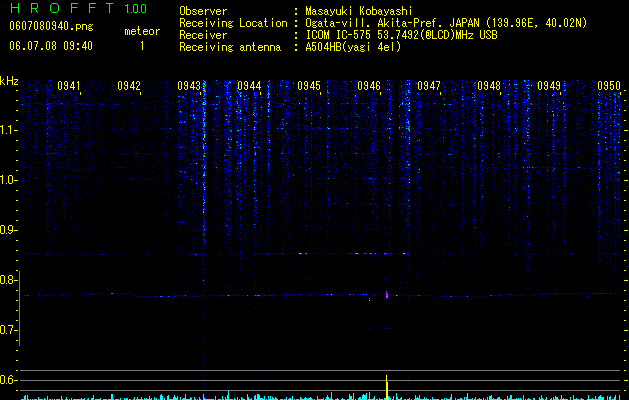The image size is (629, 400).
Task: Click the A504HB antenna description
Action: 353,47
